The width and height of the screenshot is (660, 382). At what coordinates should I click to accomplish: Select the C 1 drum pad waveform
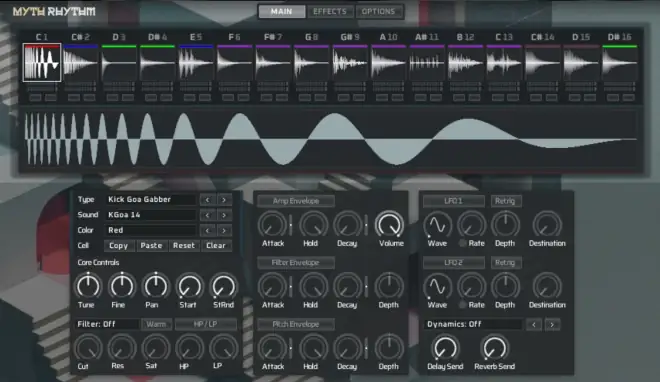pos(42,63)
